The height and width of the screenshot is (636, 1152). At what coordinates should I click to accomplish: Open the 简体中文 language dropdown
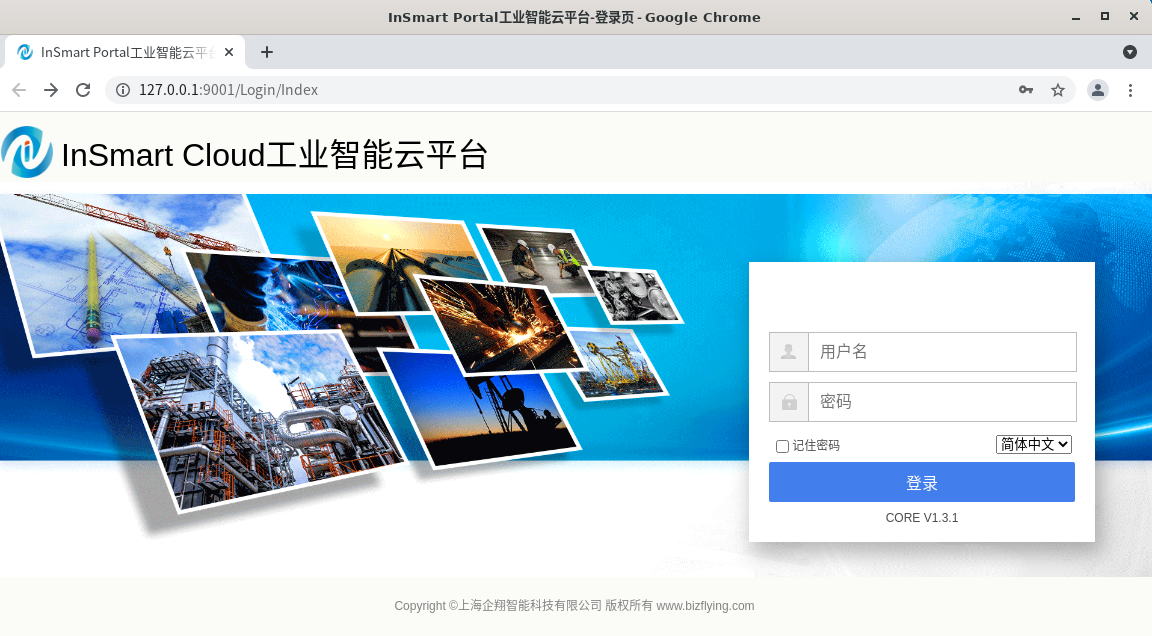(1034, 444)
